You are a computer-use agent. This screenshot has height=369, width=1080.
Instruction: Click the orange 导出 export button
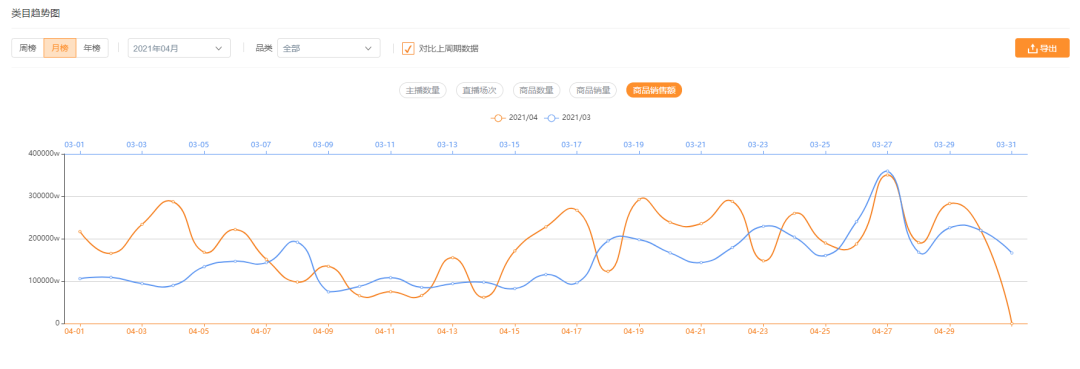pos(1042,48)
